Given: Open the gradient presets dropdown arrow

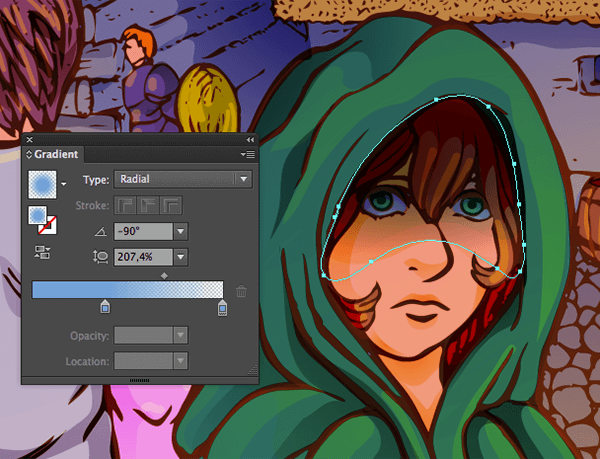Looking at the screenshot, I should click(x=64, y=184).
